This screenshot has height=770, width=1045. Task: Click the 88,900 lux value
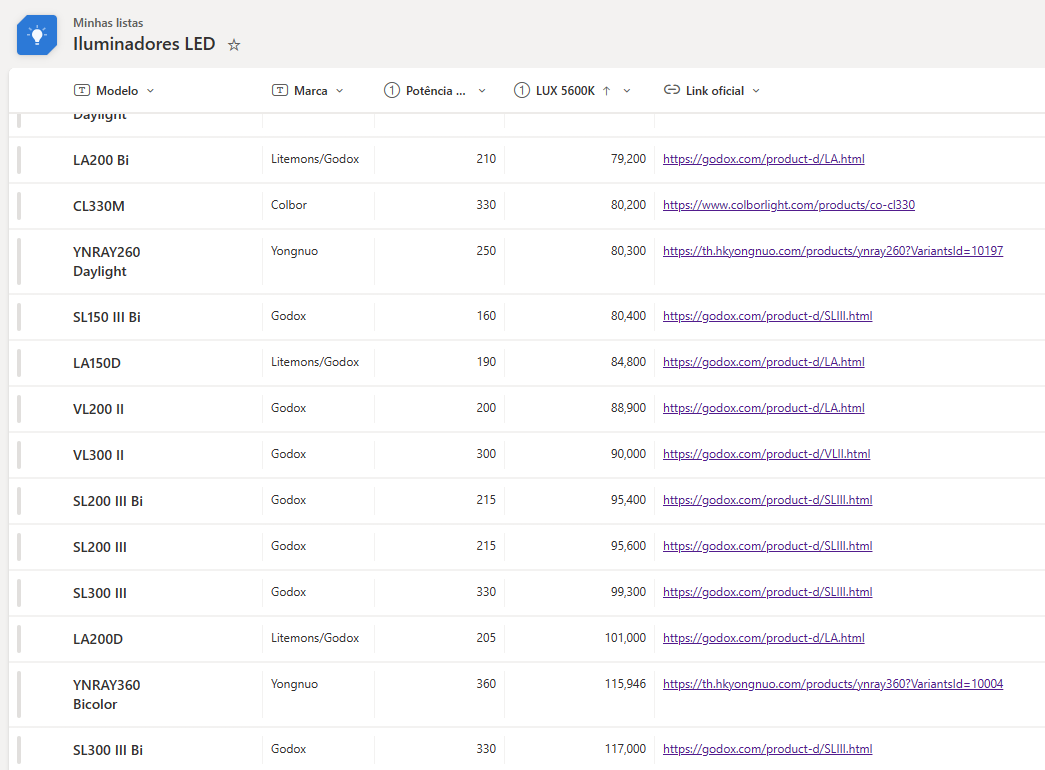[x=628, y=407]
